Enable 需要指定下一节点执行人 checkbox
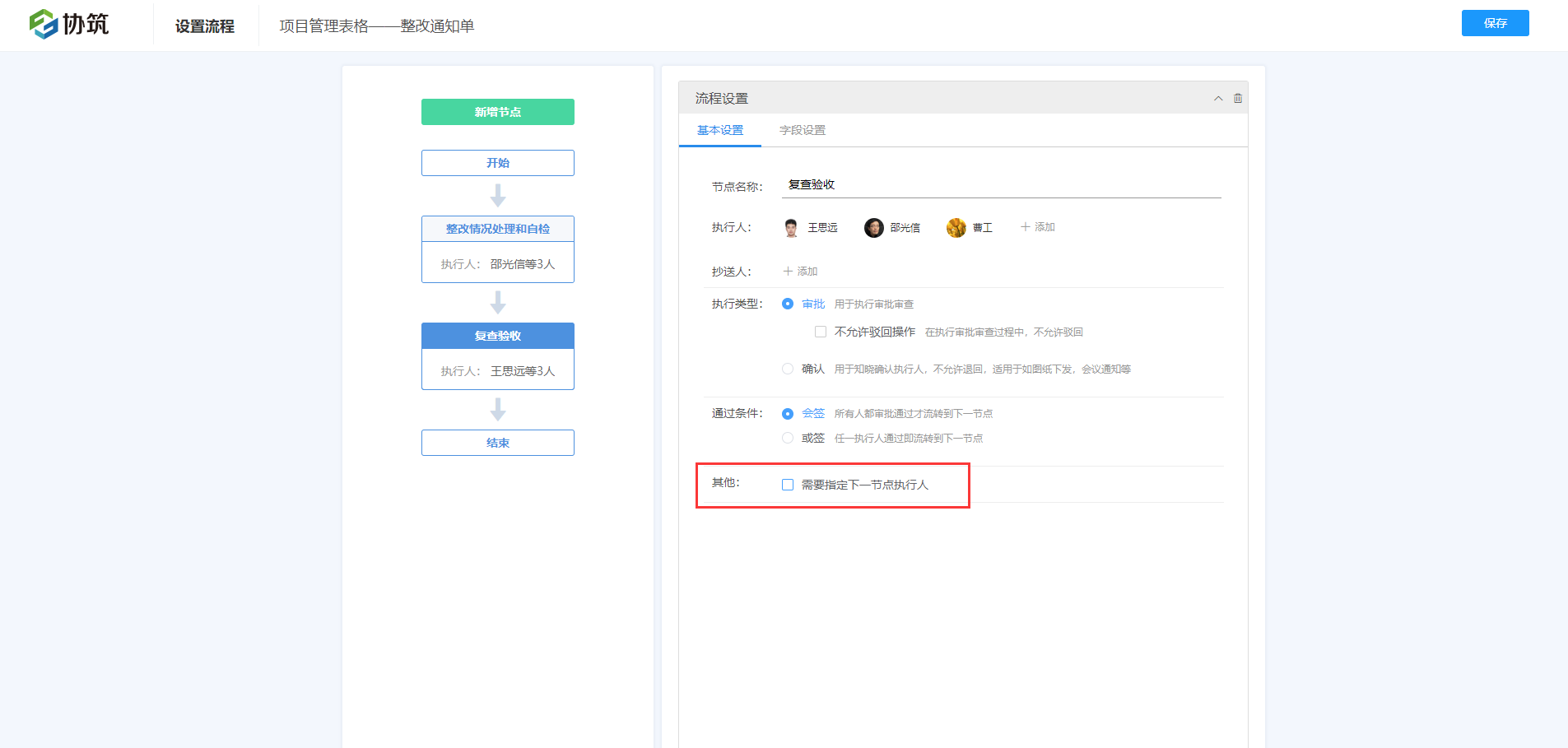This screenshot has height=748, width=1568. pos(788,485)
